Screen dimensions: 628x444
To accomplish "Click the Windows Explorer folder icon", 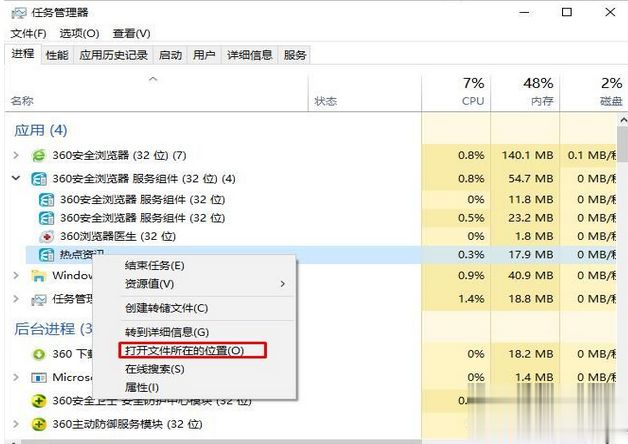I will (x=39, y=275).
